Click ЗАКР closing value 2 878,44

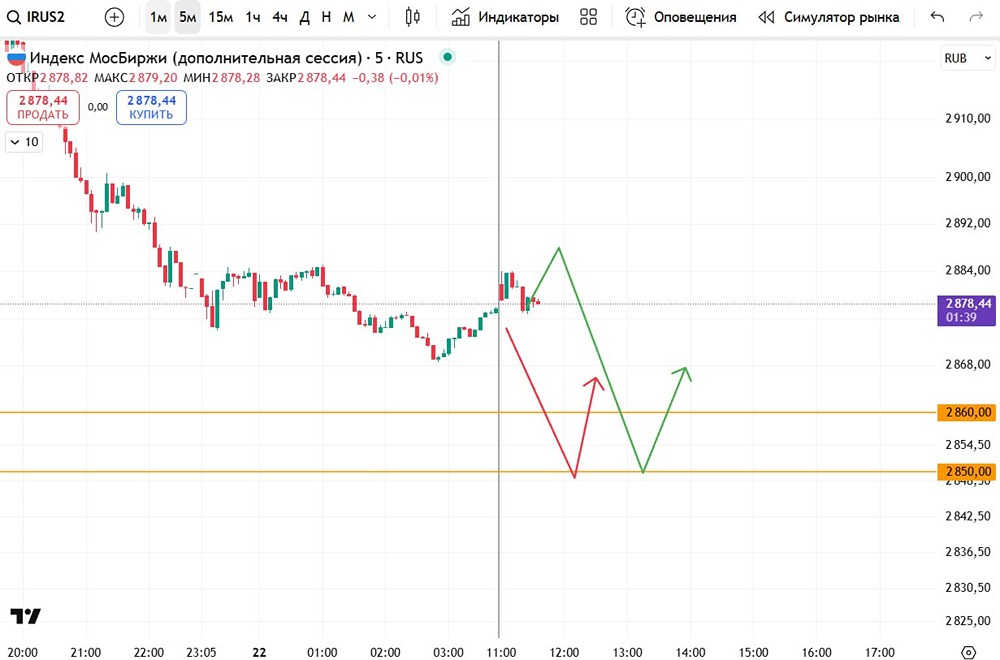(322, 78)
